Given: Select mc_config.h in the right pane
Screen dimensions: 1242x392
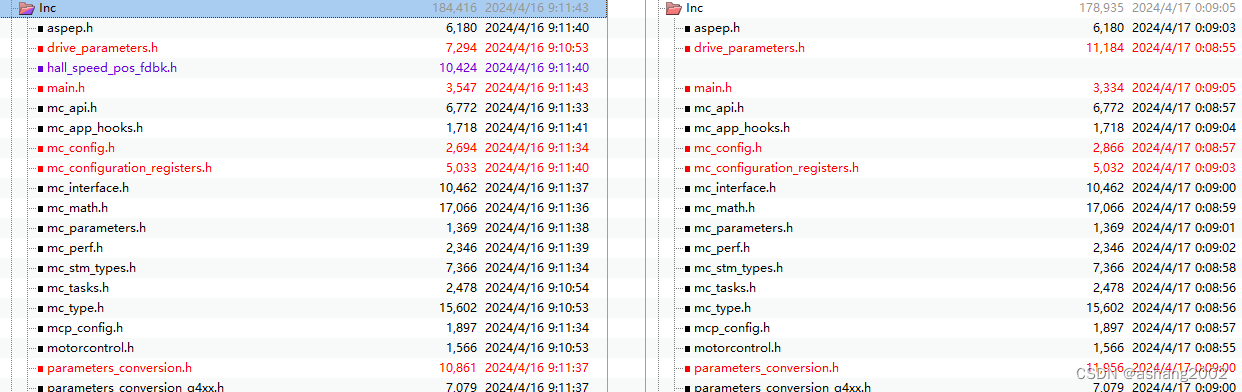Looking at the screenshot, I should (x=728, y=148).
